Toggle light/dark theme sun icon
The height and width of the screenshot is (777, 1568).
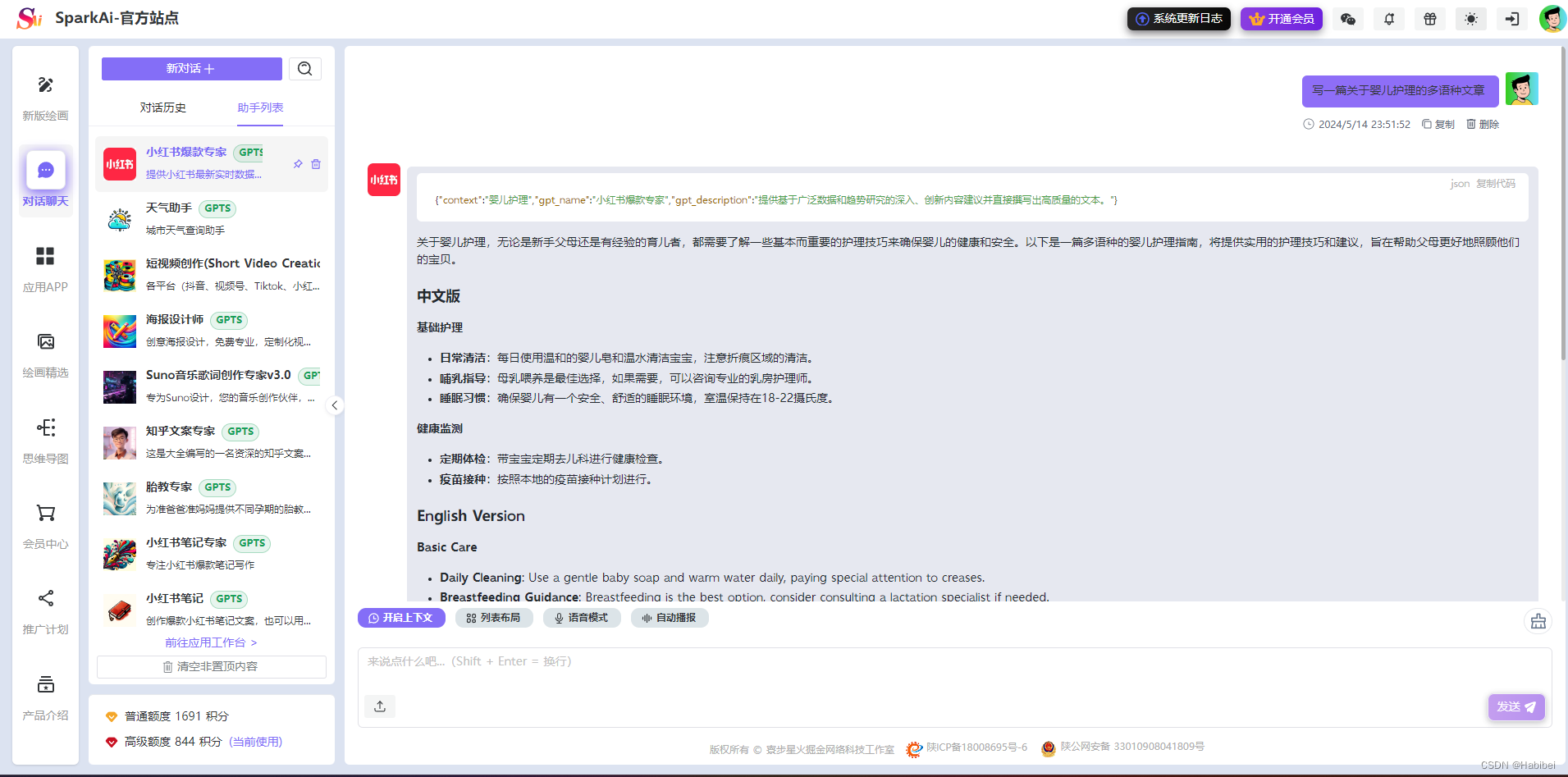coord(1471,19)
